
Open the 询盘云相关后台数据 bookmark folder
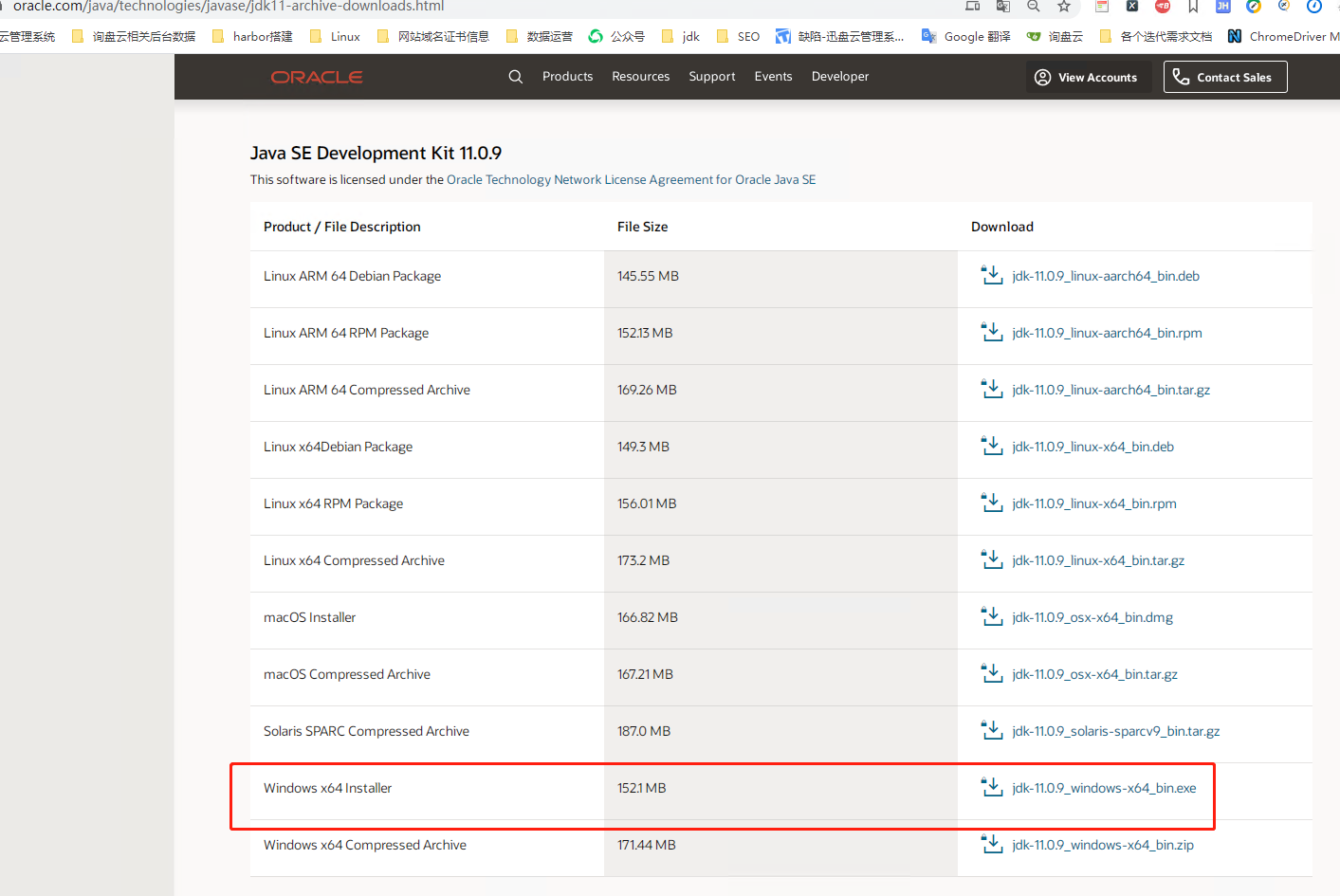point(134,36)
